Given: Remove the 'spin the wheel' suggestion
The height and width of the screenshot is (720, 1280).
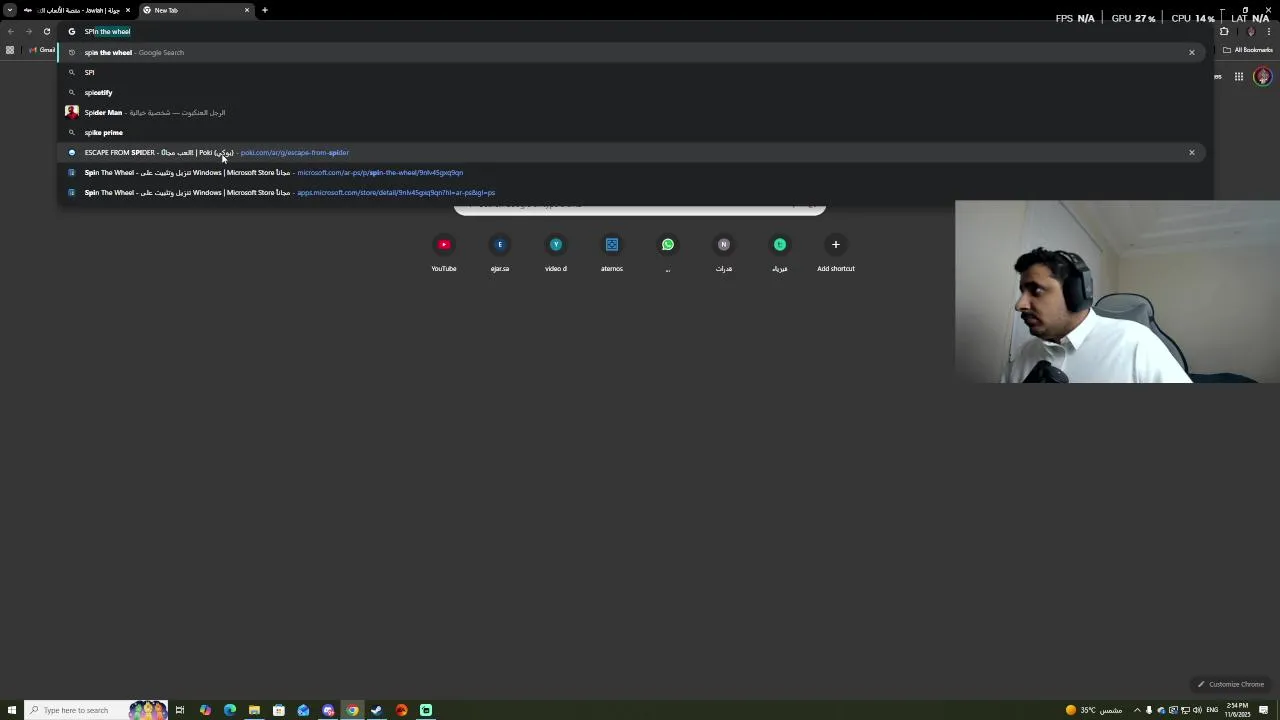Looking at the screenshot, I should [1192, 52].
